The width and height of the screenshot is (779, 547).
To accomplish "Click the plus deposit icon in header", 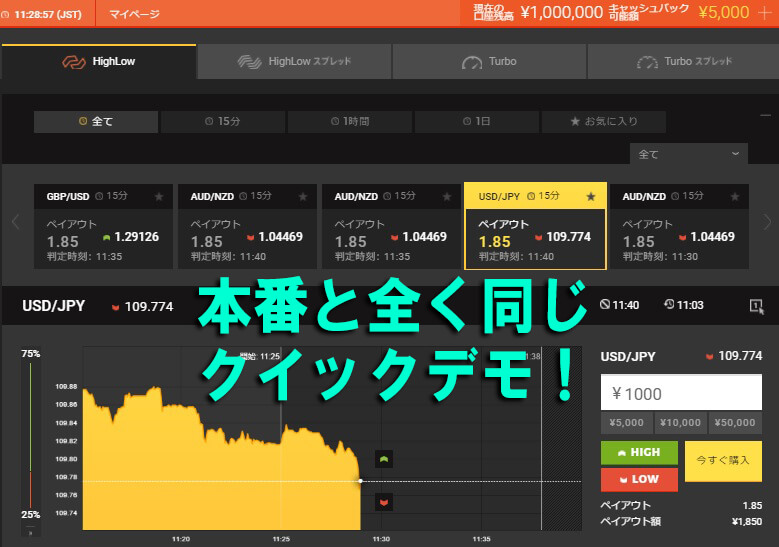I will click(x=766, y=13).
